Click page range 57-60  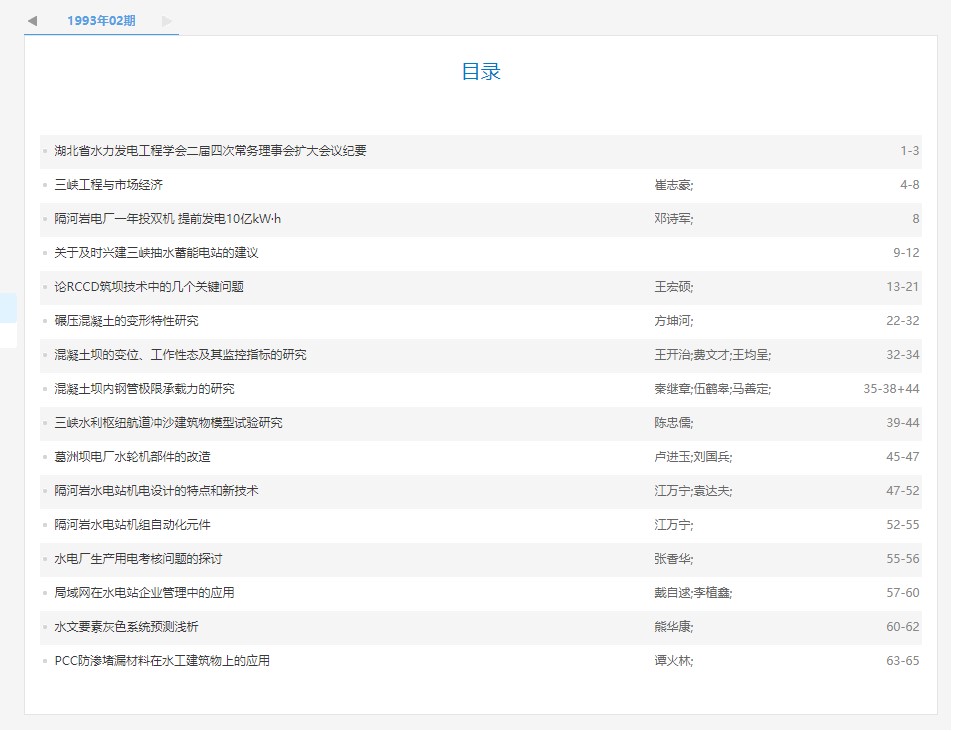(903, 593)
